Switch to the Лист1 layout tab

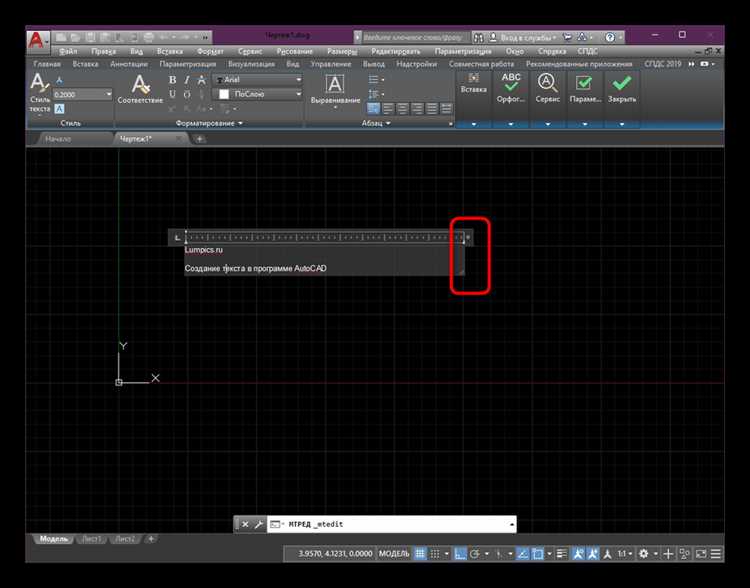click(91, 539)
